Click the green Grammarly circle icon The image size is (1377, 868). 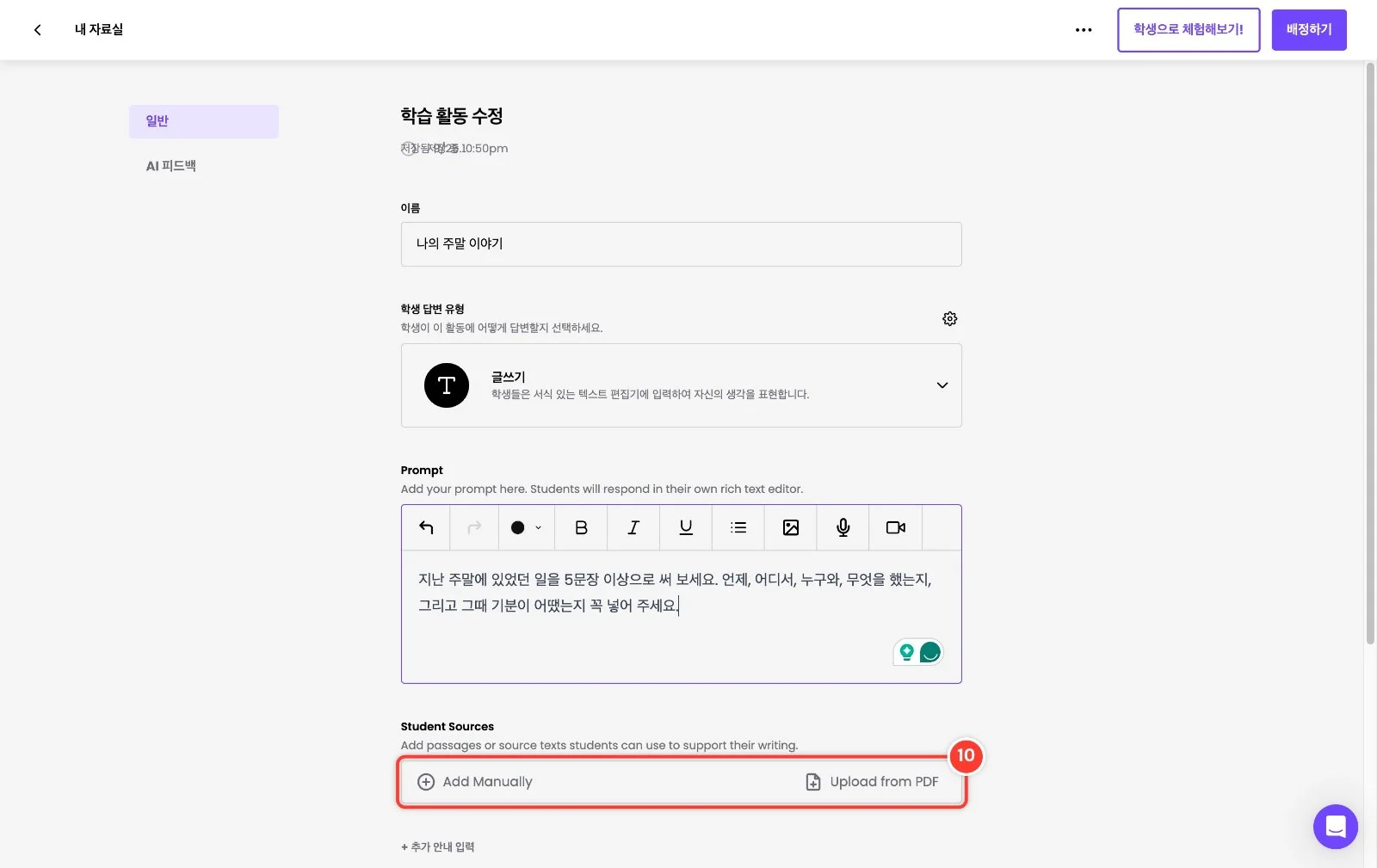point(930,652)
